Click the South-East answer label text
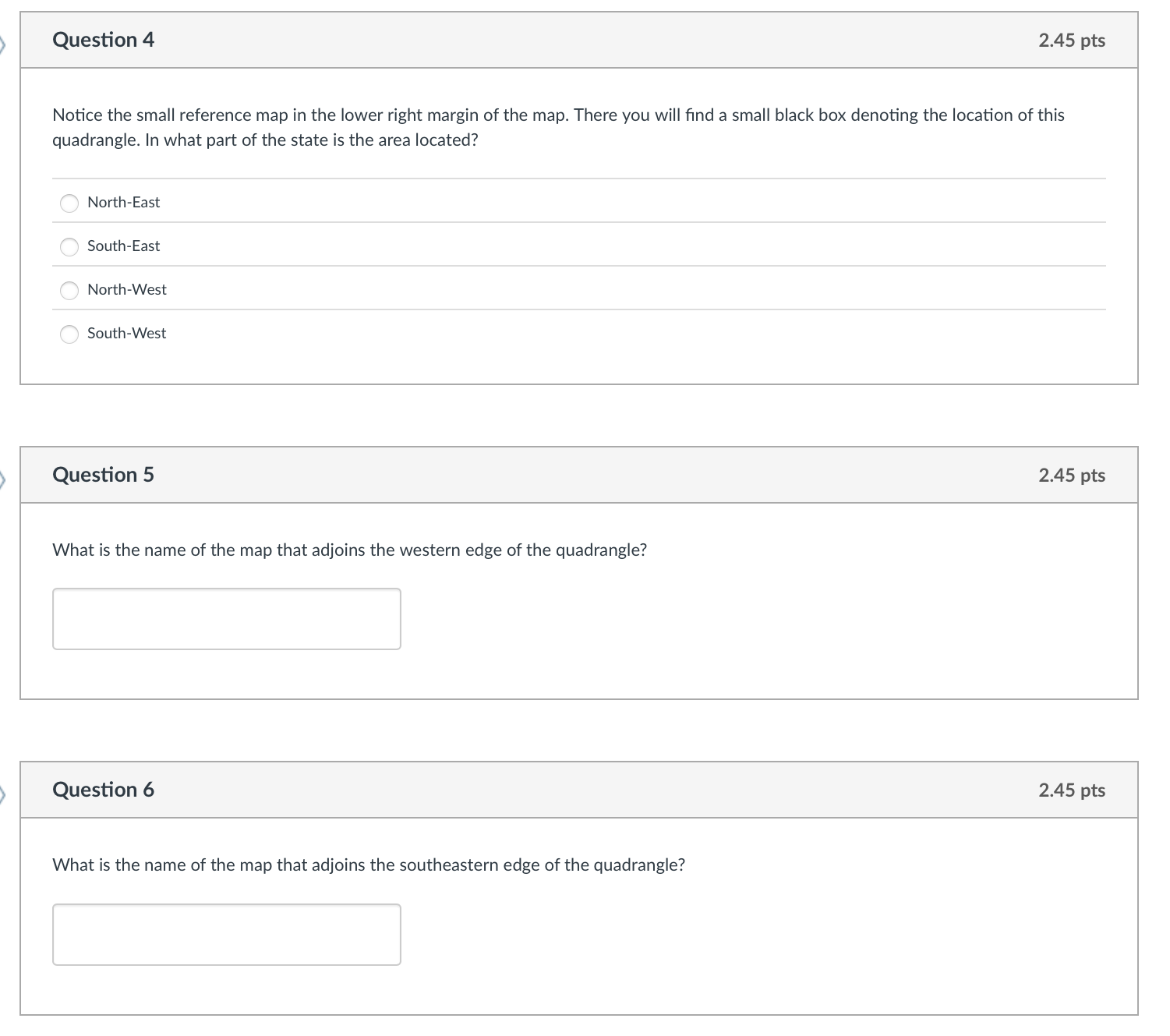Image resolution: width=1170 pixels, height=1036 pixels. tap(123, 246)
